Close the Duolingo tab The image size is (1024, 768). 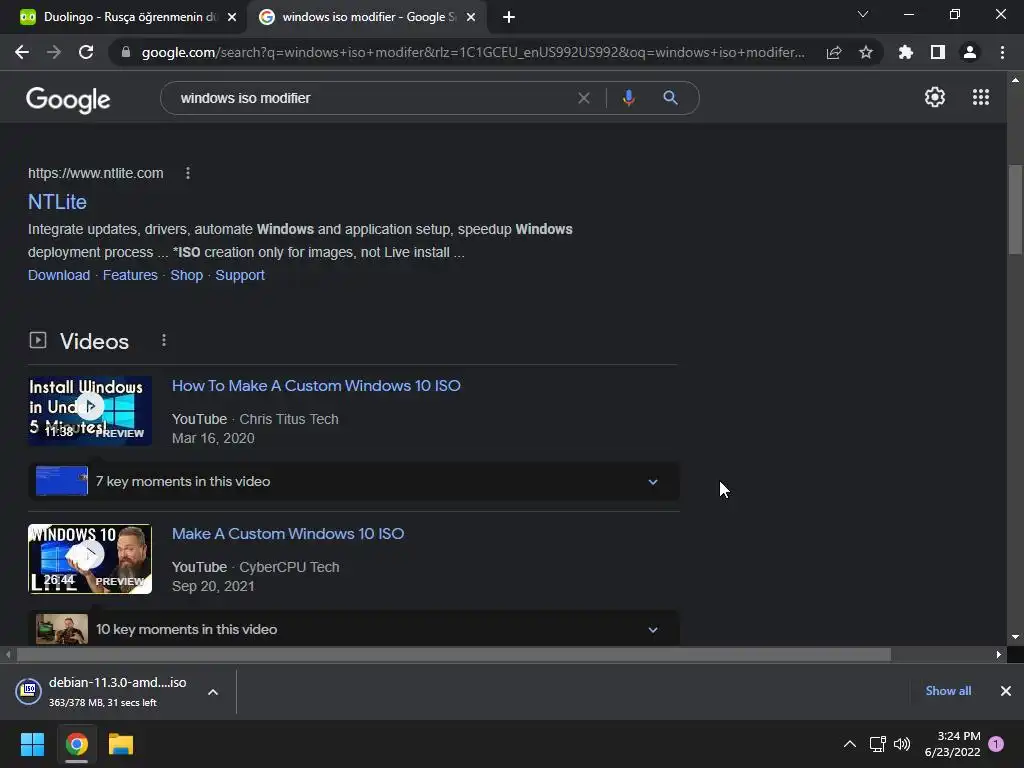232,17
